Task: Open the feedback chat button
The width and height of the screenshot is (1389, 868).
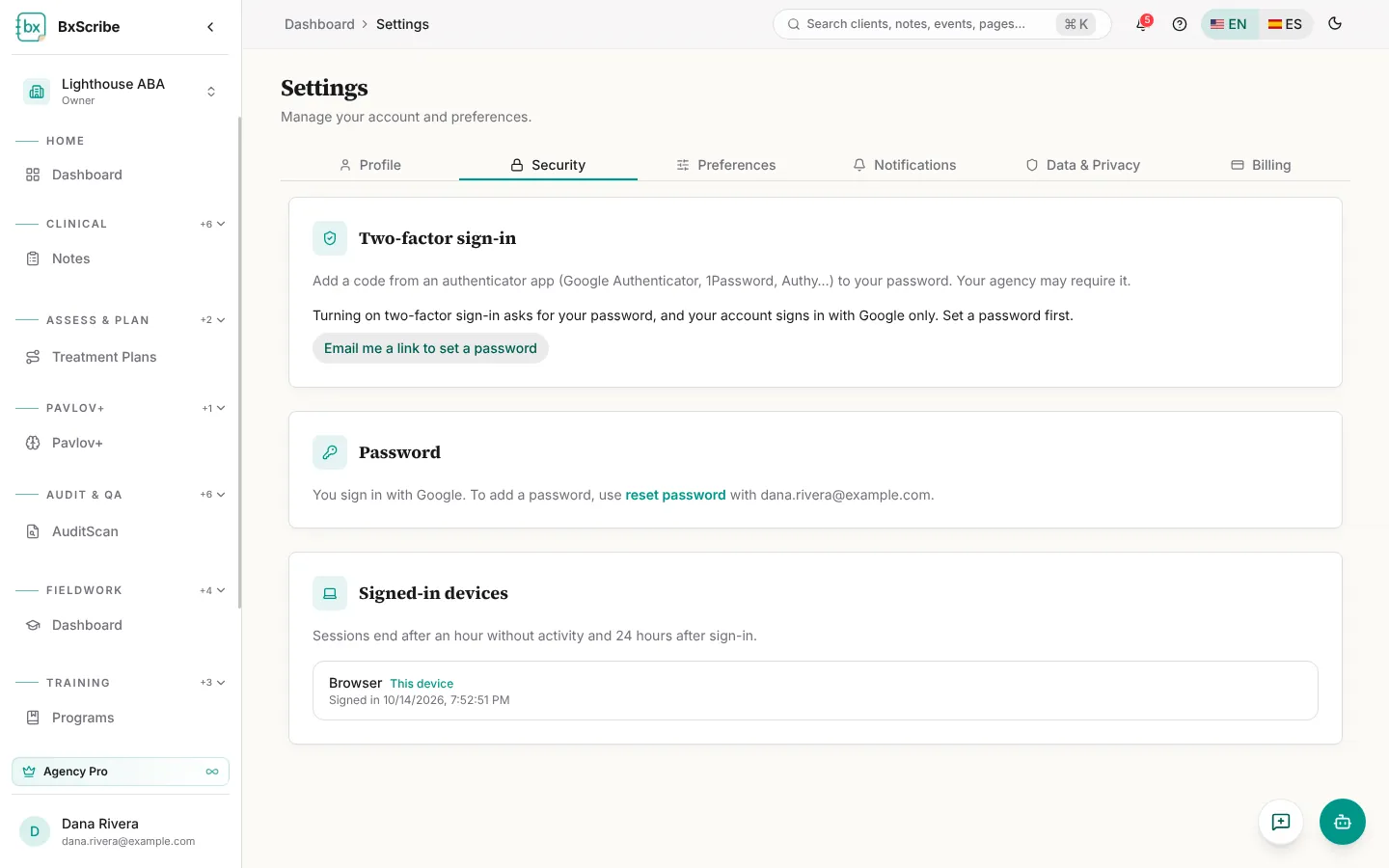Action: (x=1281, y=822)
